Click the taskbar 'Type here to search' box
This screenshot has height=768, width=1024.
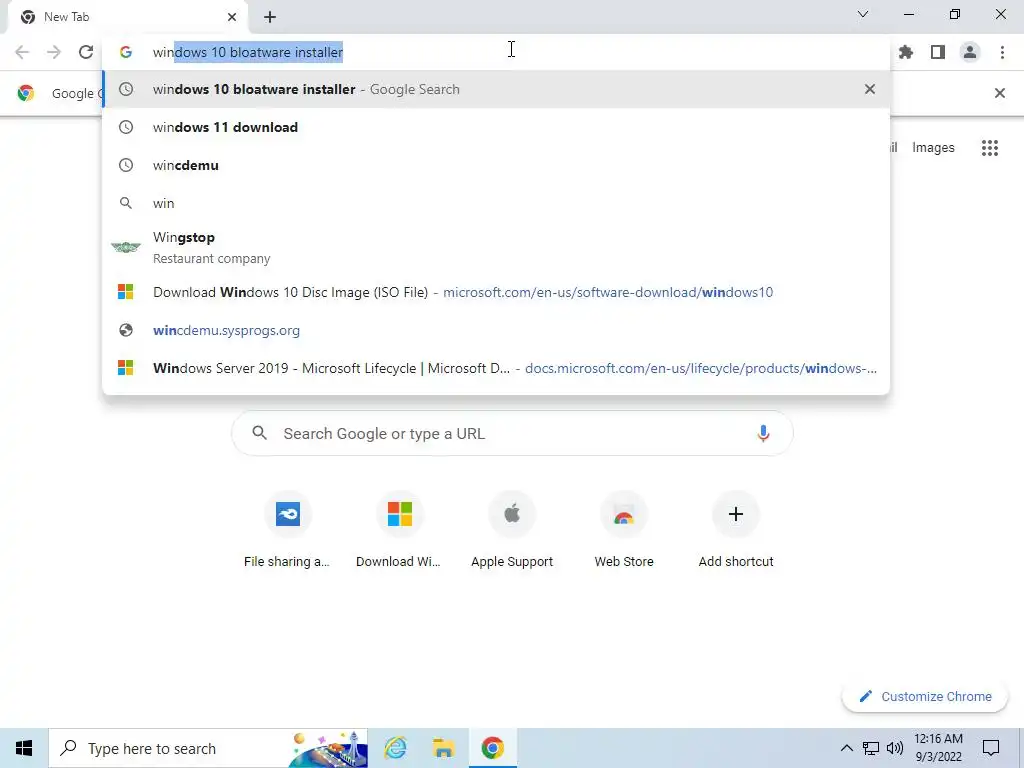click(208, 748)
